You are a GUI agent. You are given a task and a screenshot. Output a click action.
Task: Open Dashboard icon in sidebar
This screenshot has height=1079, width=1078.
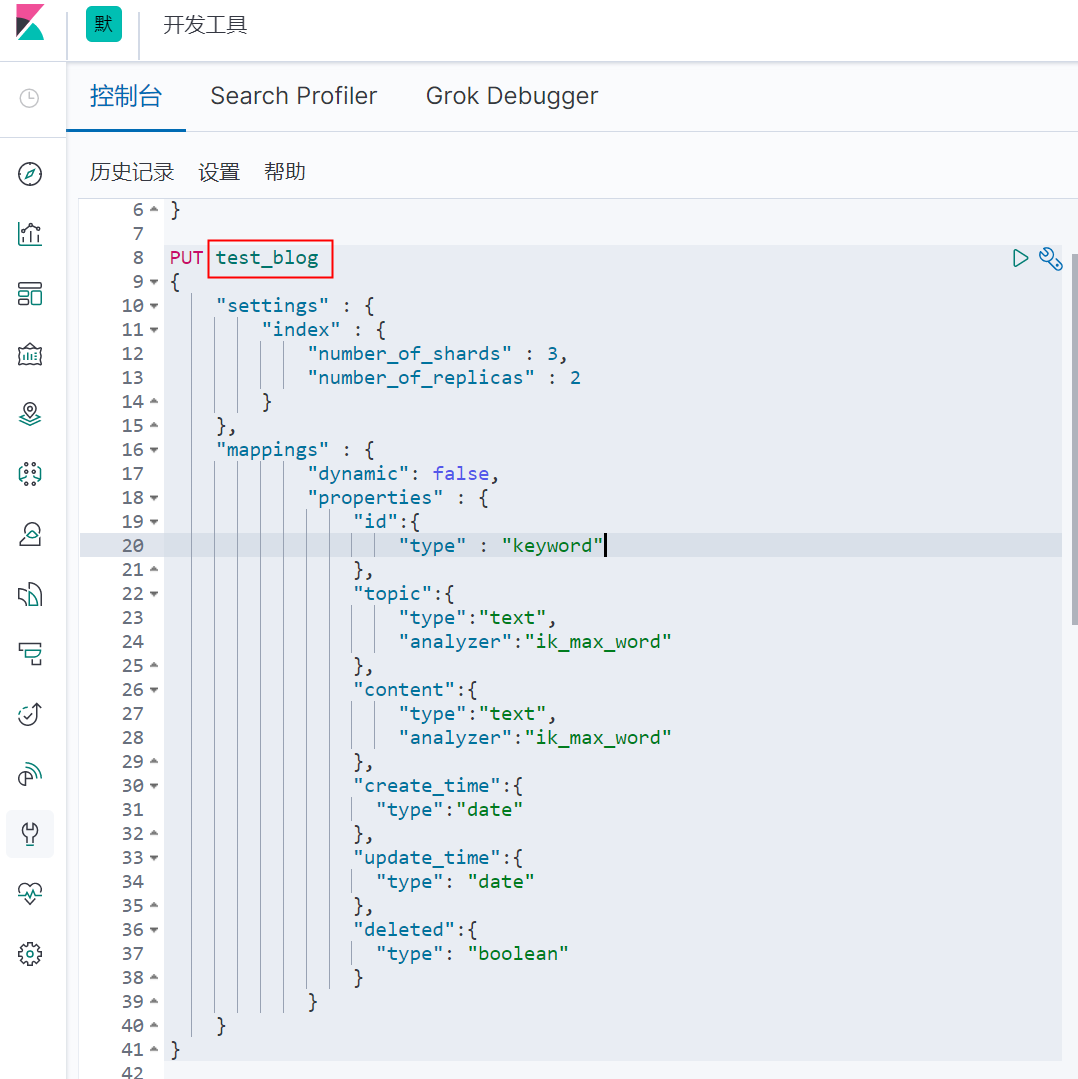tap(30, 294)
